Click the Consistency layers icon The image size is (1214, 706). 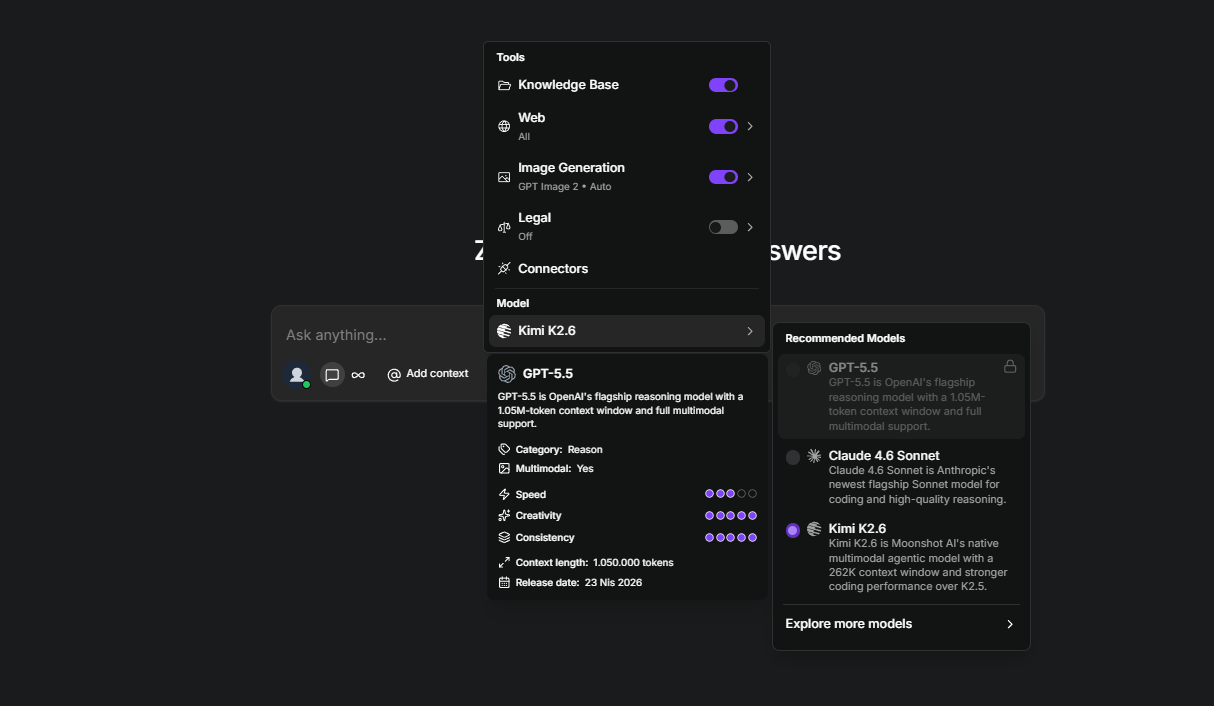pos(504,537)
